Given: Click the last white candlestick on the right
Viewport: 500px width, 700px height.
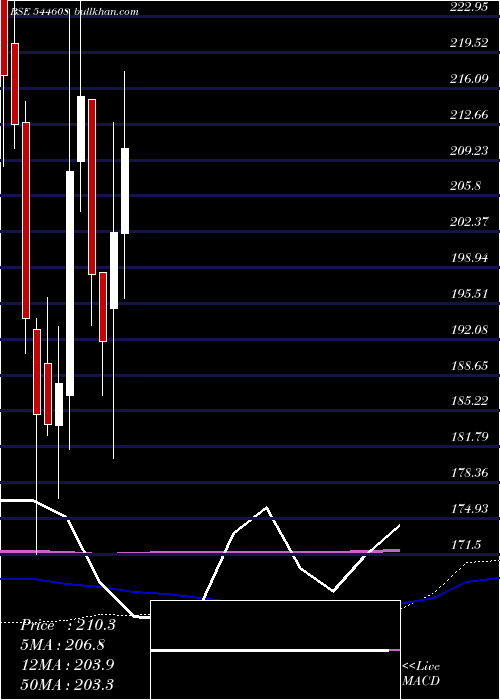Looking at the screenshot, I should tap(125, 191).
